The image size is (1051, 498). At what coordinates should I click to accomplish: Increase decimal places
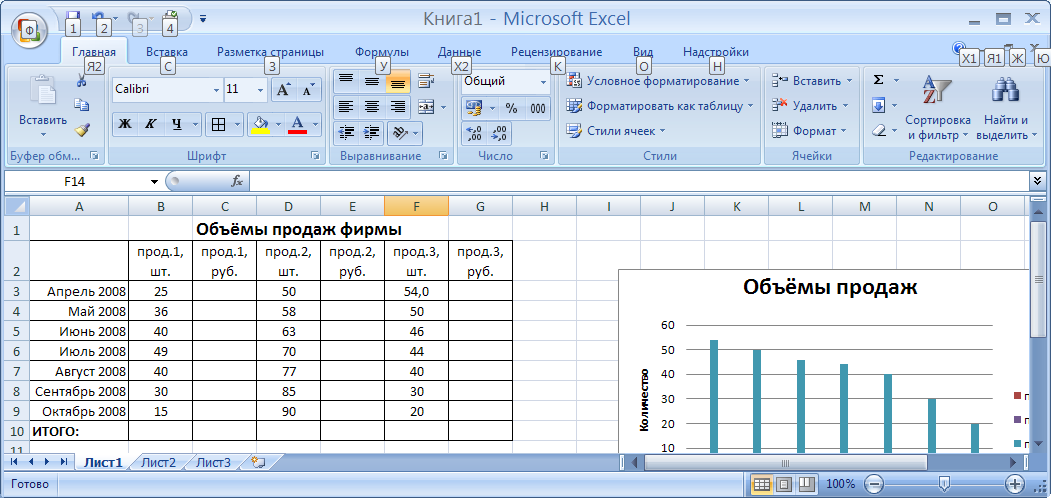475,134
